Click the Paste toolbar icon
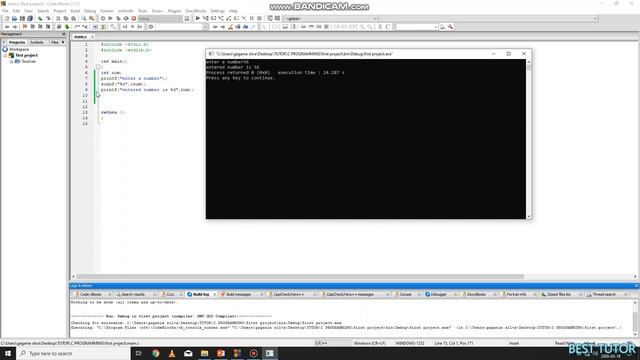 (x=73, y=18)
